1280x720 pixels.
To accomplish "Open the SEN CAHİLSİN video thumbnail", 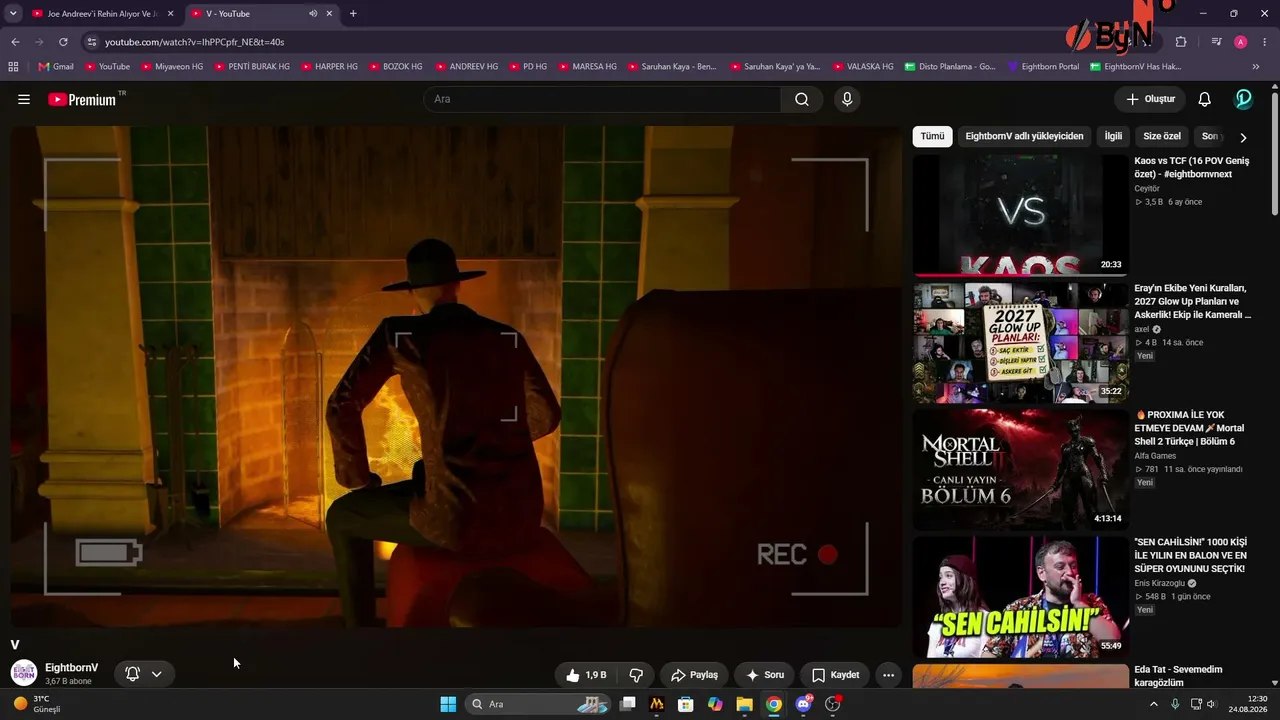I will click(1020, 596).
